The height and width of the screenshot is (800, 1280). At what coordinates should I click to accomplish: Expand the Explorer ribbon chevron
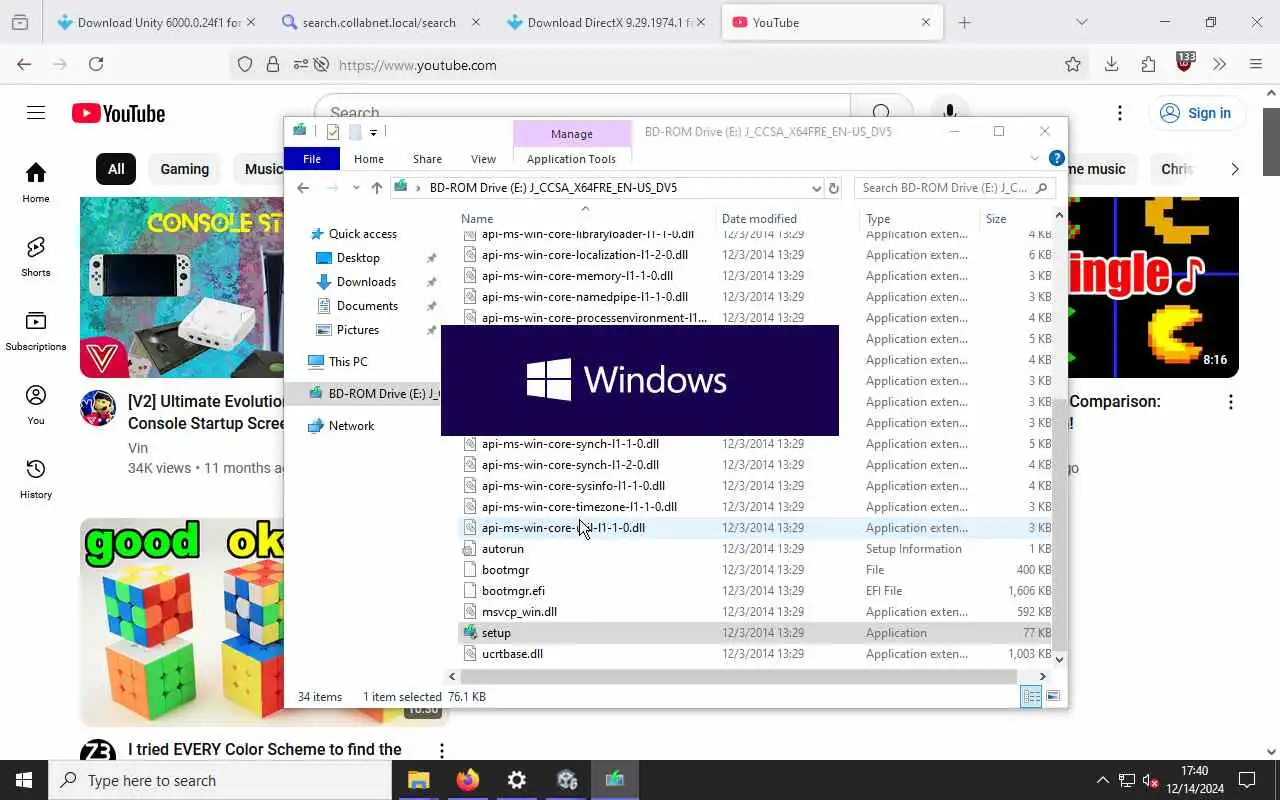[1034, 159]
